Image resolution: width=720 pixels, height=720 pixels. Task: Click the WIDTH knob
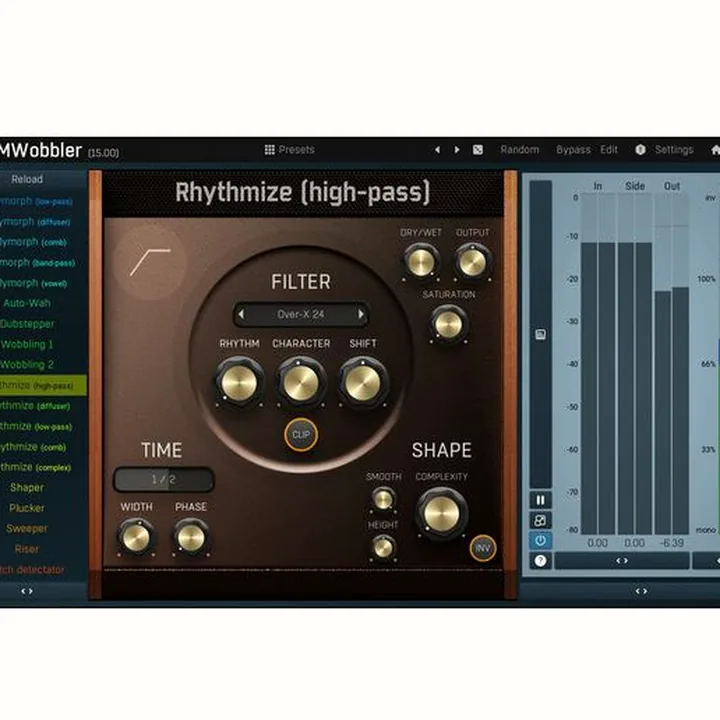point(136,537)
